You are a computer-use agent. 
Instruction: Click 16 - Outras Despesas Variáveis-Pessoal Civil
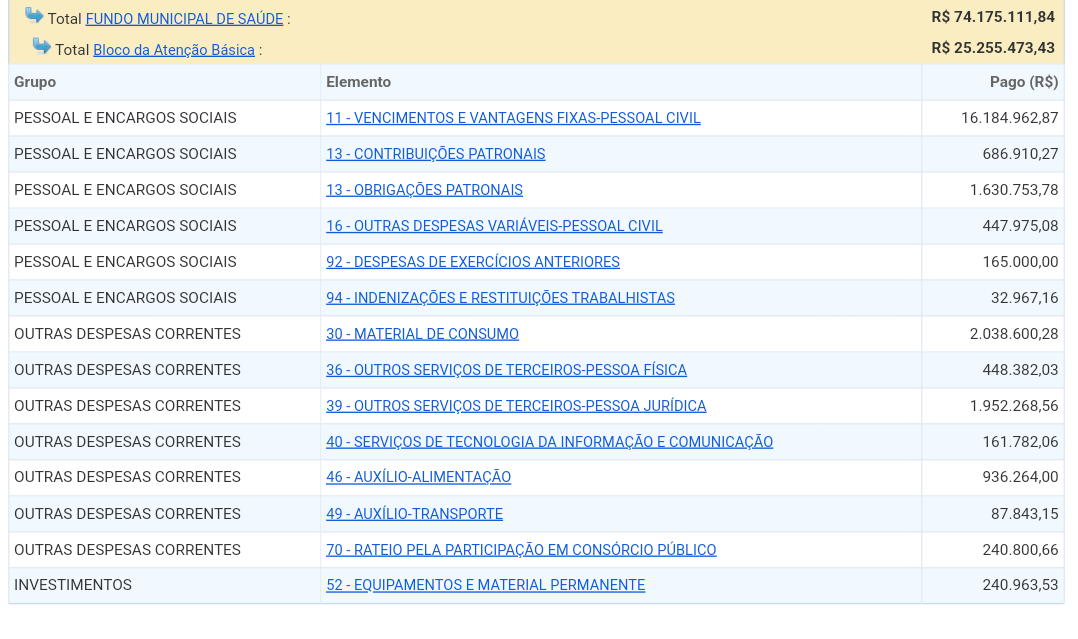(494, 226)
